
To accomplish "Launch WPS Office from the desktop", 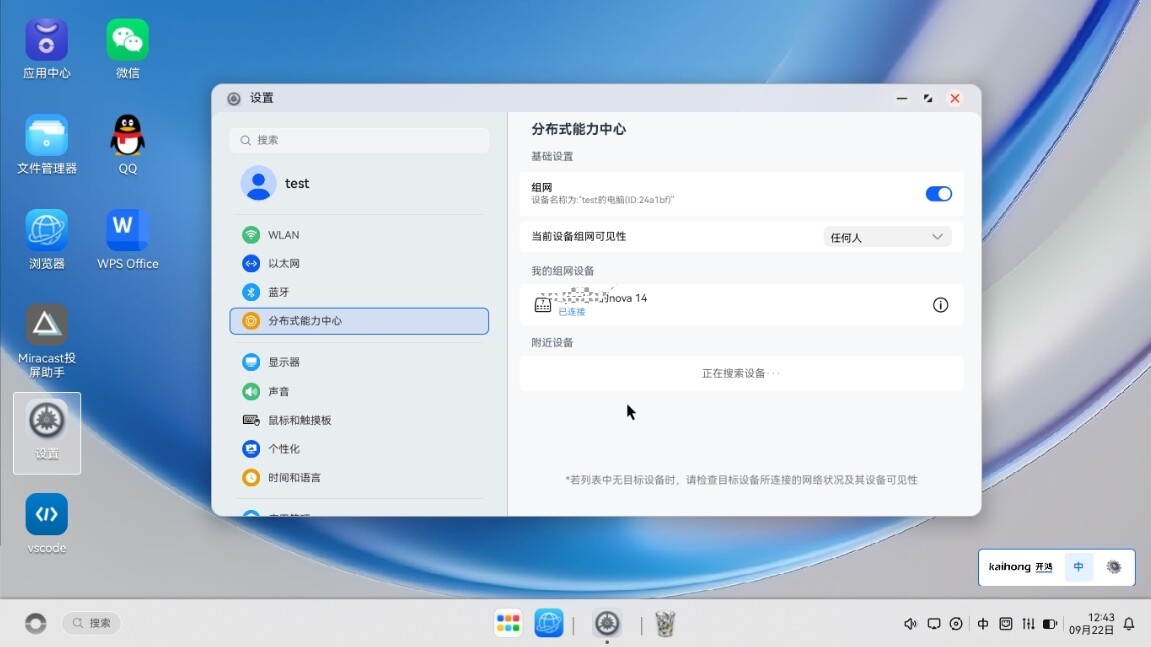I will [x=128, y=239].
